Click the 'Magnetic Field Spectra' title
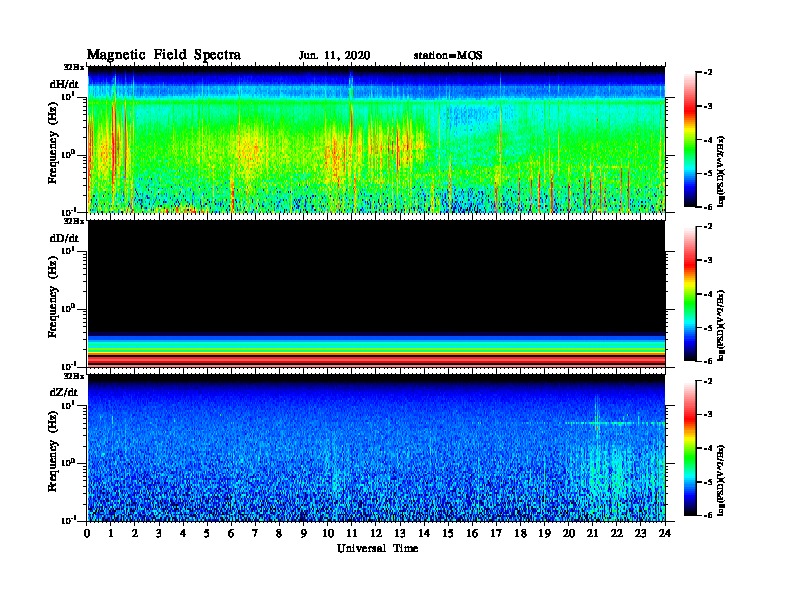 pyautogui.click(x=164, y=55)
